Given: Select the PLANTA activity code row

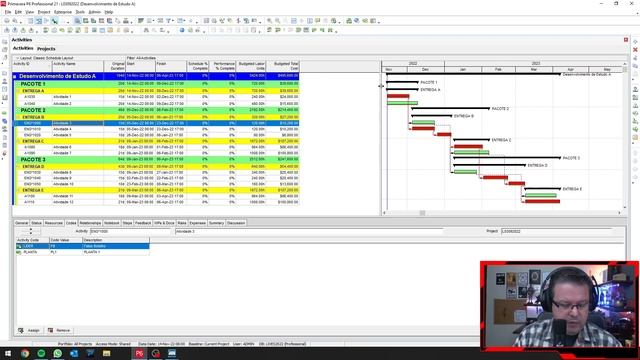Looking at the screenshot, I should coord(83,252).
